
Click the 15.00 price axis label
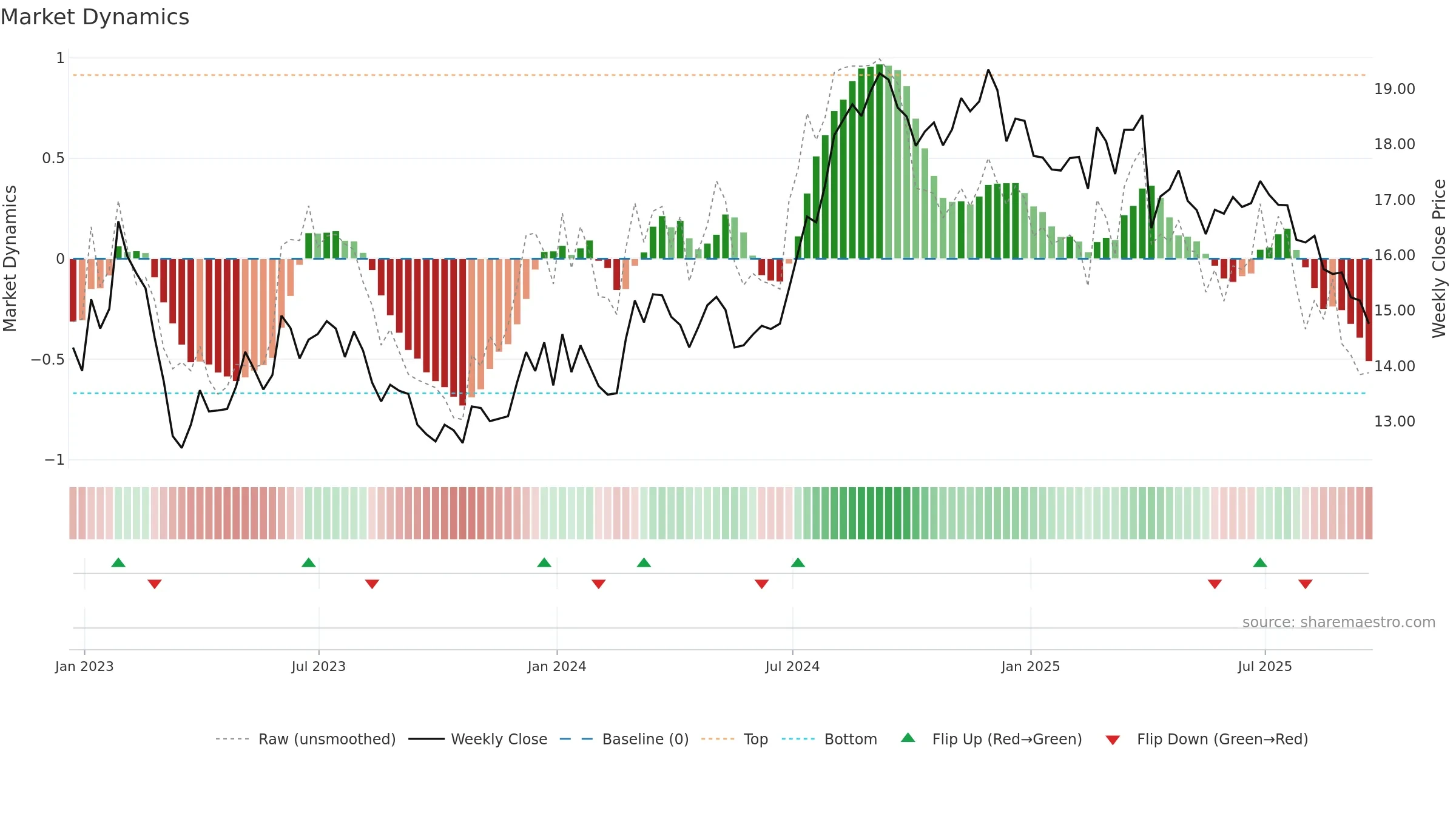coord(1395,311)
